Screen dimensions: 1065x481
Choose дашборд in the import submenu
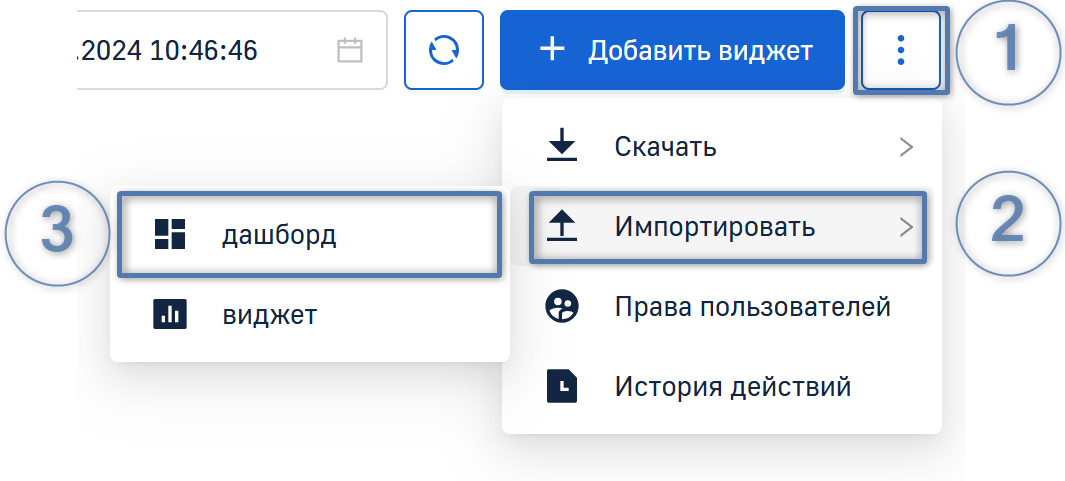click(279, 234)
